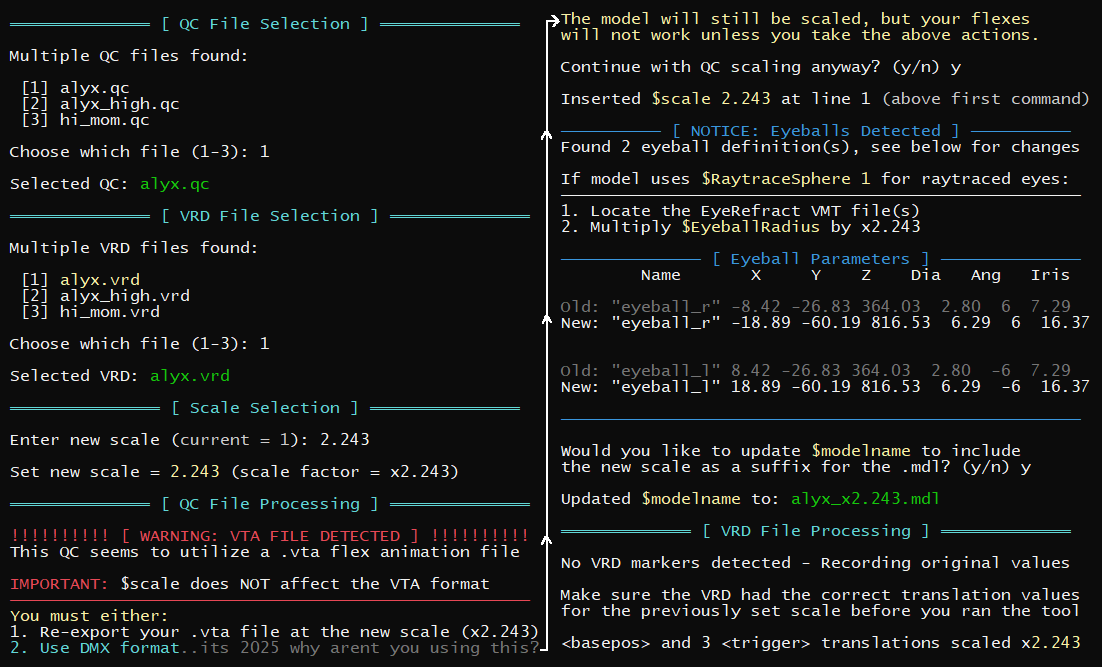Image resolution: width=1102 pixels, height=667 pixels.
Task: Click step "1. Locate the EyeRefract VMT file(s)"
Action: coord(740,211)
